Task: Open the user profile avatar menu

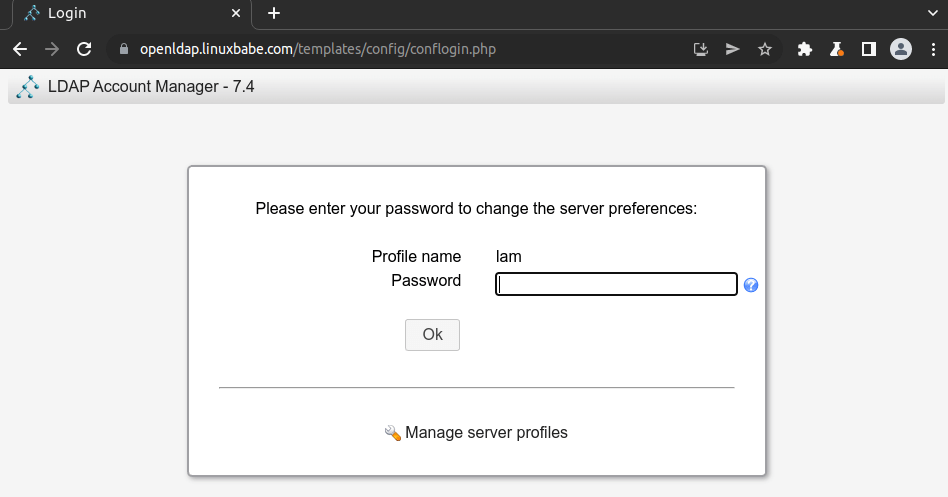Action: coord(901,49)
